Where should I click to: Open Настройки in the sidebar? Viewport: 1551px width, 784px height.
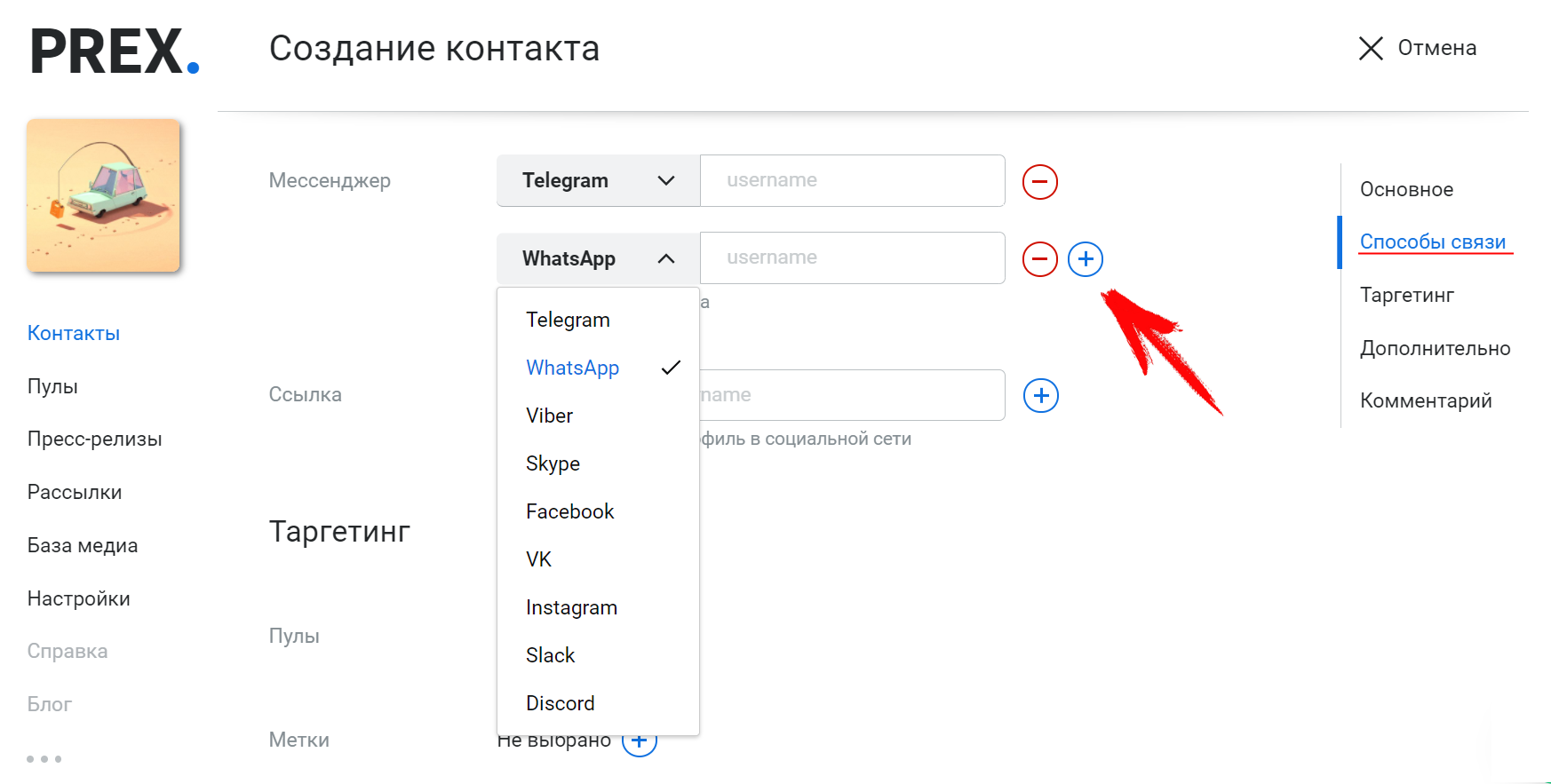[79, 598]
